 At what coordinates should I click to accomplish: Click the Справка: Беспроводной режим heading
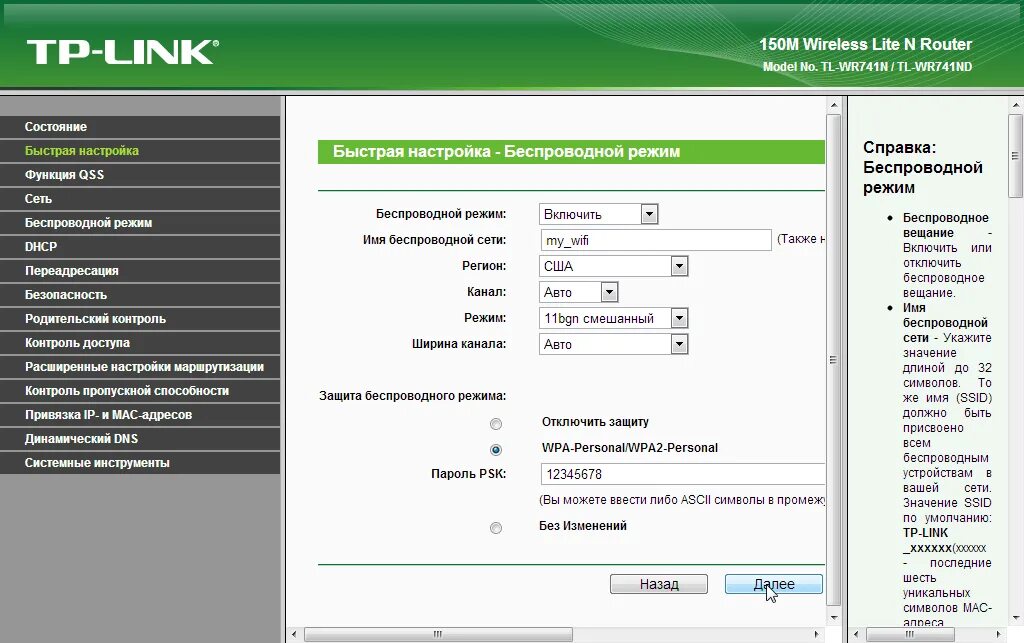pyautogui.click(x=923, y=168)
